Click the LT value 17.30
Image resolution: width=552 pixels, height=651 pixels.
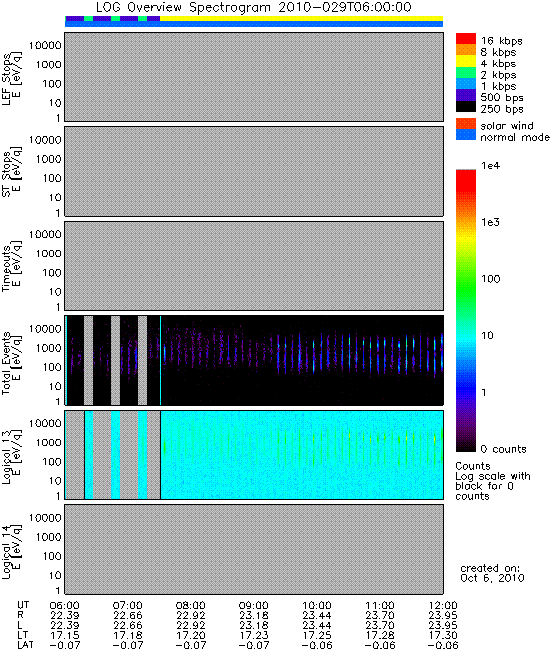click(443, 635)
